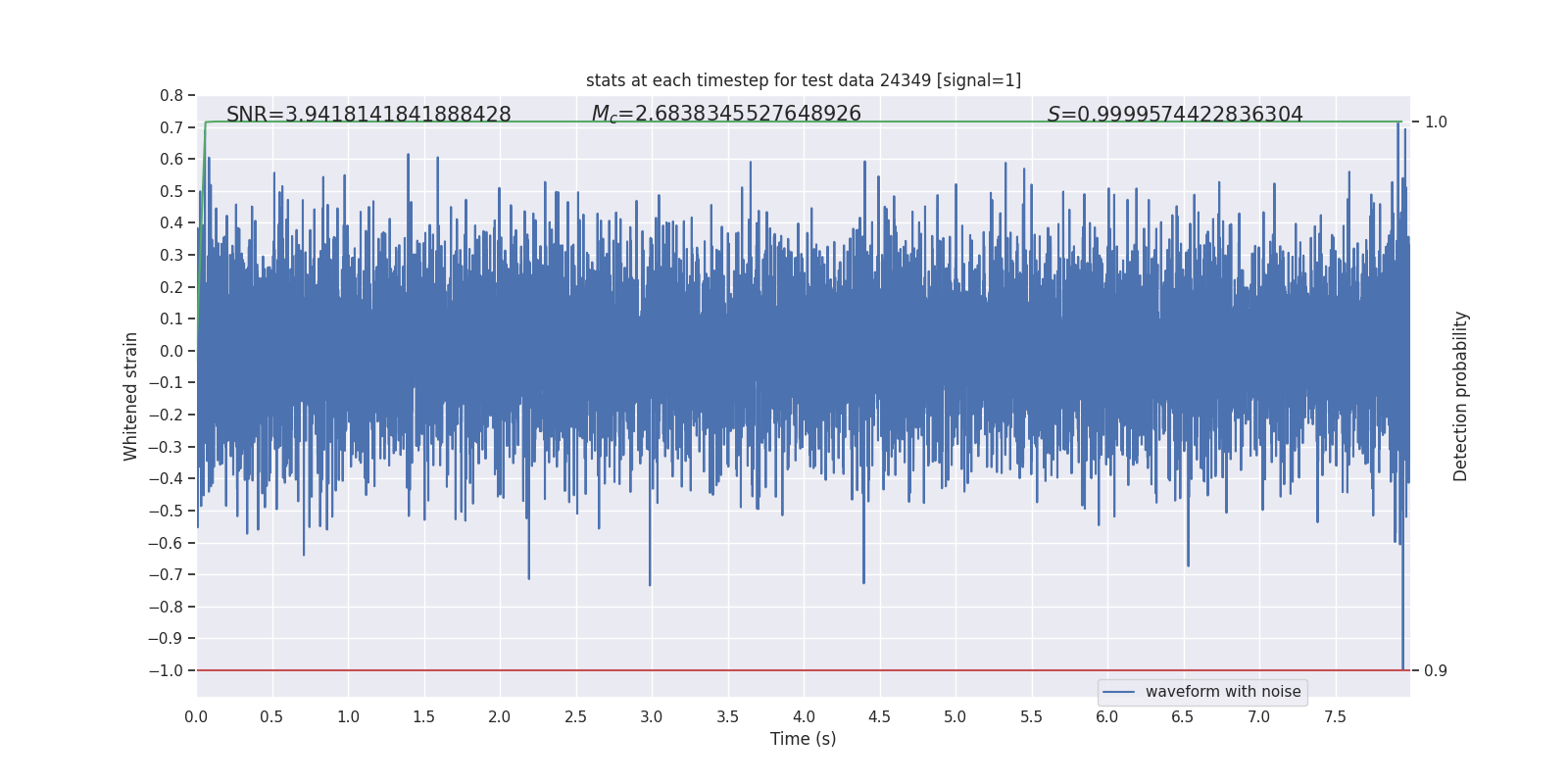Select the 2.0 Time axis tick label

click(x=500, y=716)
